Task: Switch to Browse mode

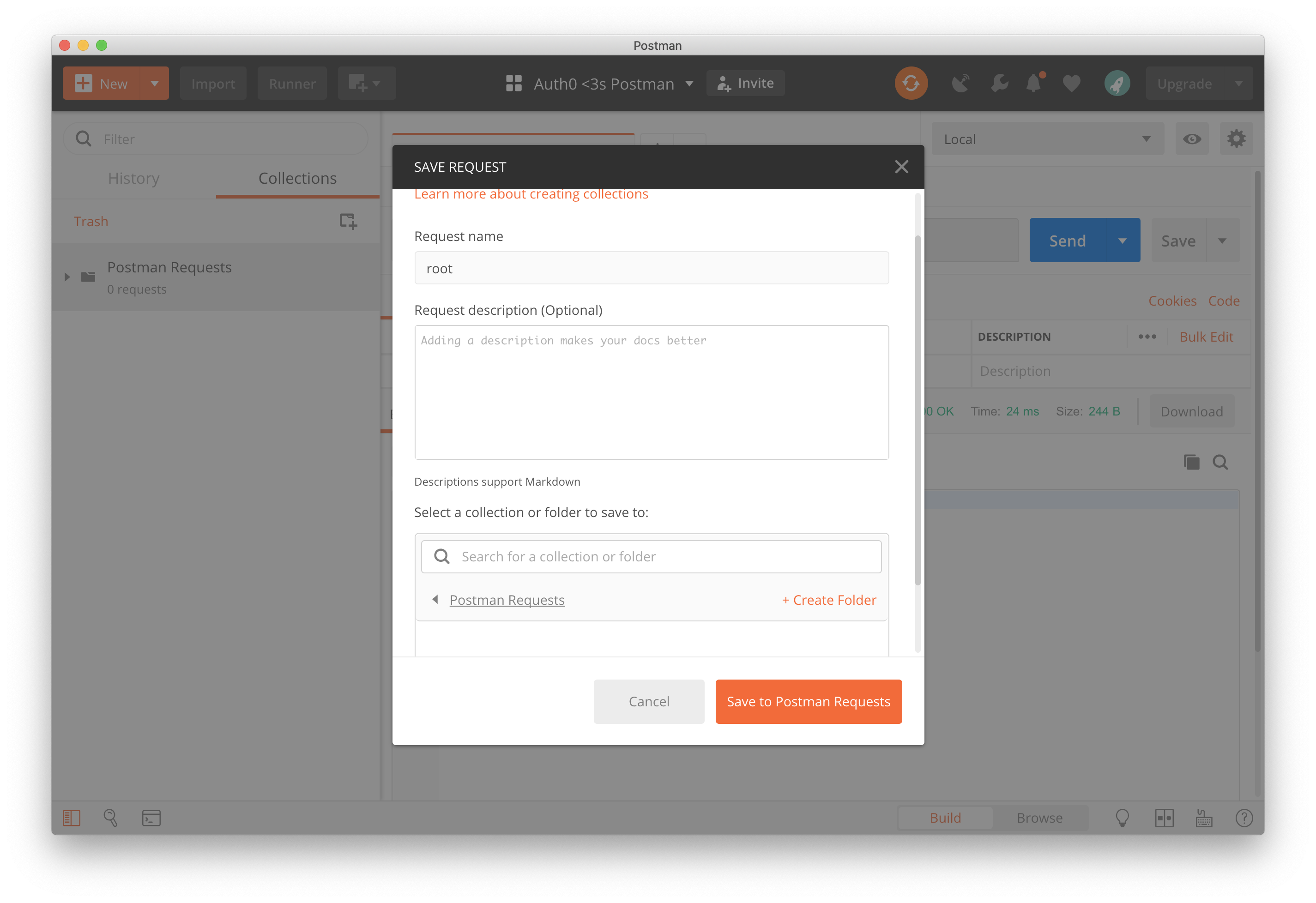Action: coord(1039,818)
